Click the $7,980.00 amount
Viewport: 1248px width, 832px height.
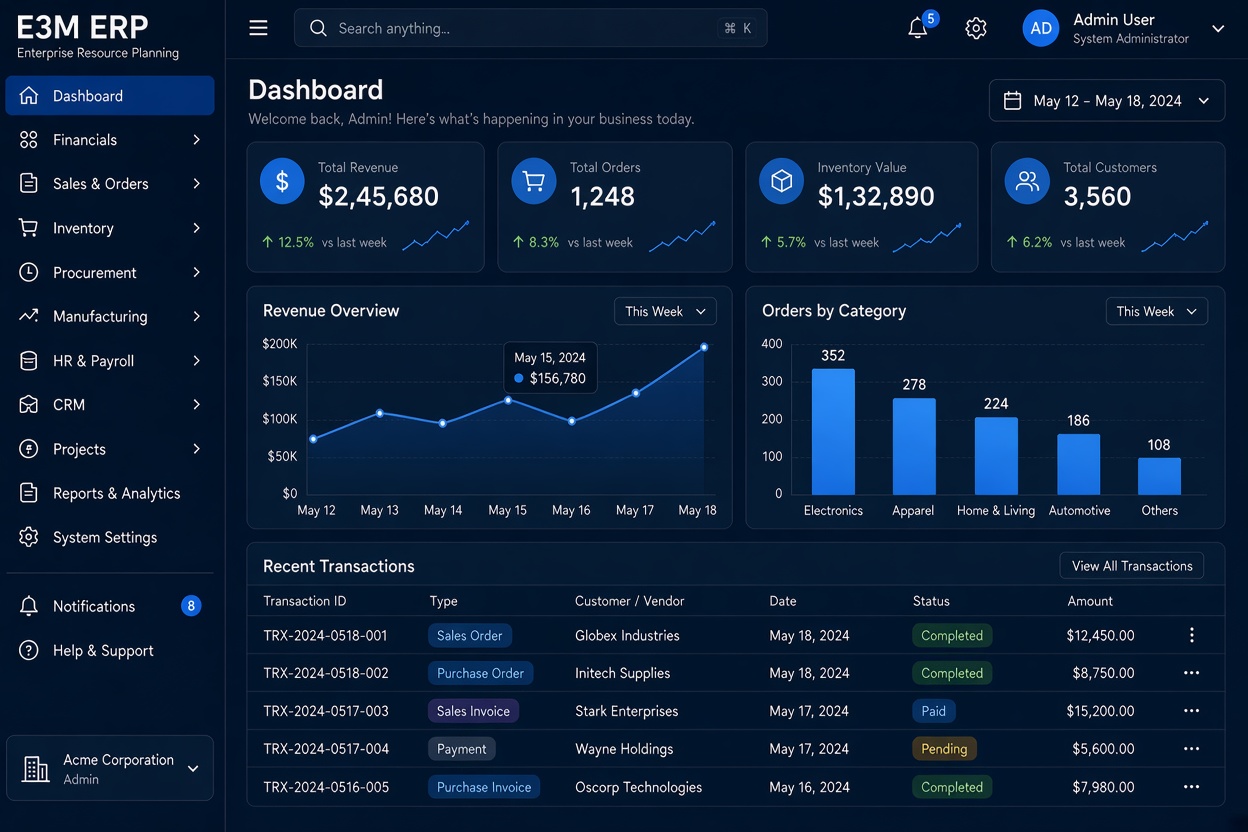point(1103,787)
